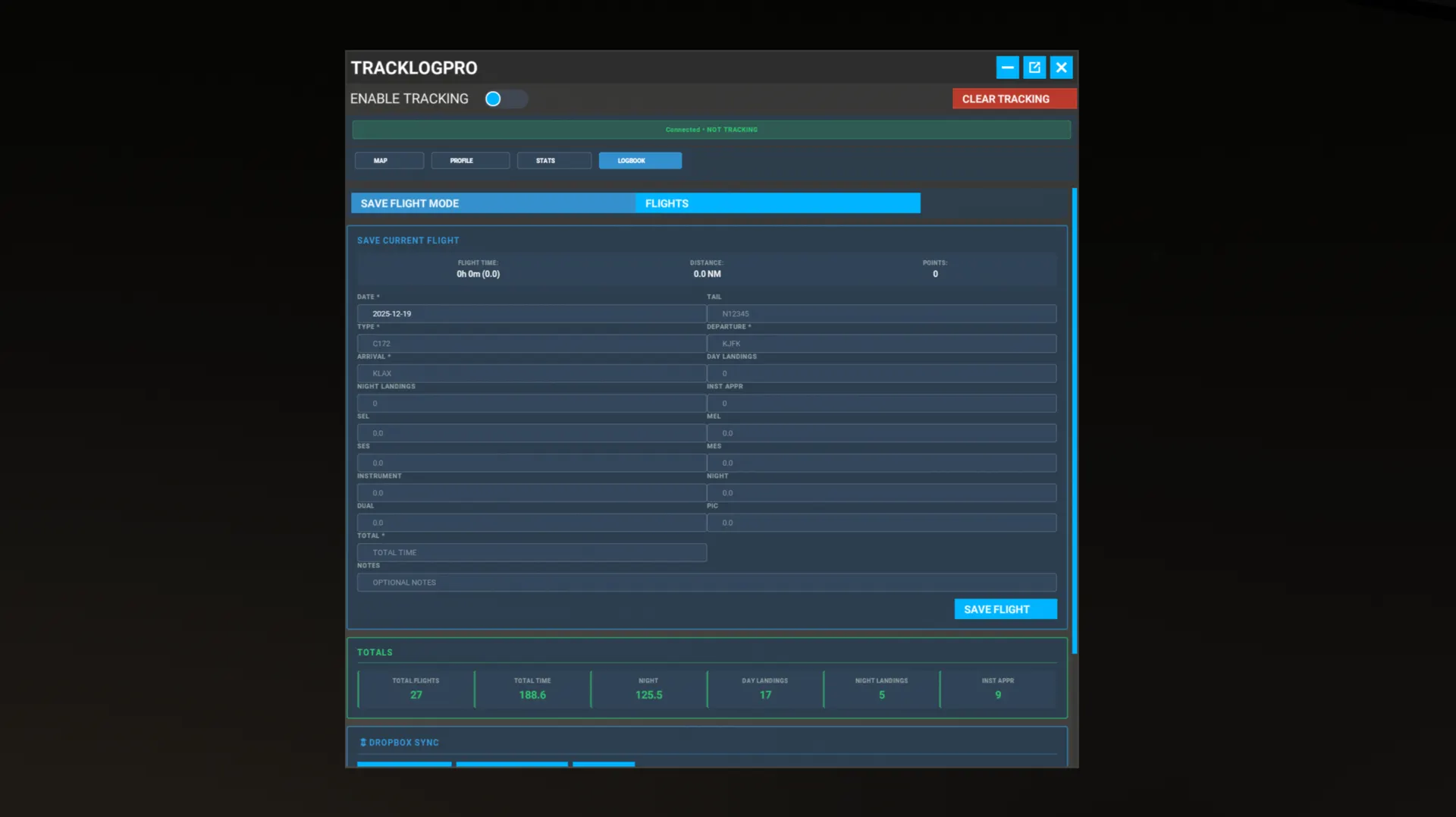The image size is (1456, 817).
Task: Go to the Stats tab
Action: pyautogui.click(x=554, y=161)
